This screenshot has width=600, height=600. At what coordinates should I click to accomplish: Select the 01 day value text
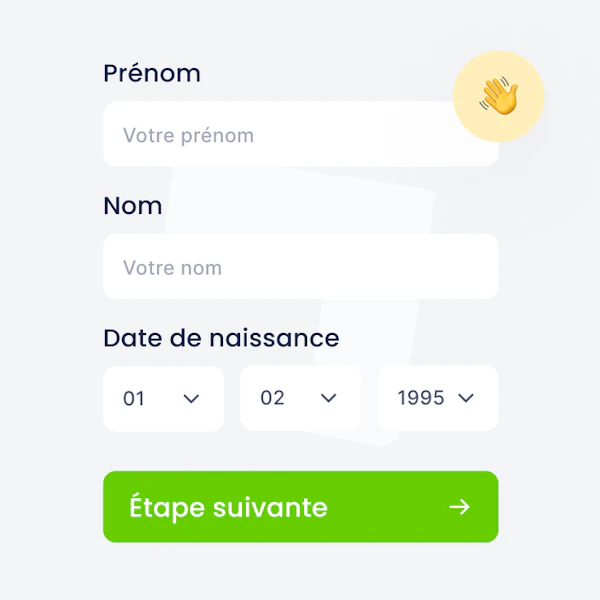pos(134,398)
